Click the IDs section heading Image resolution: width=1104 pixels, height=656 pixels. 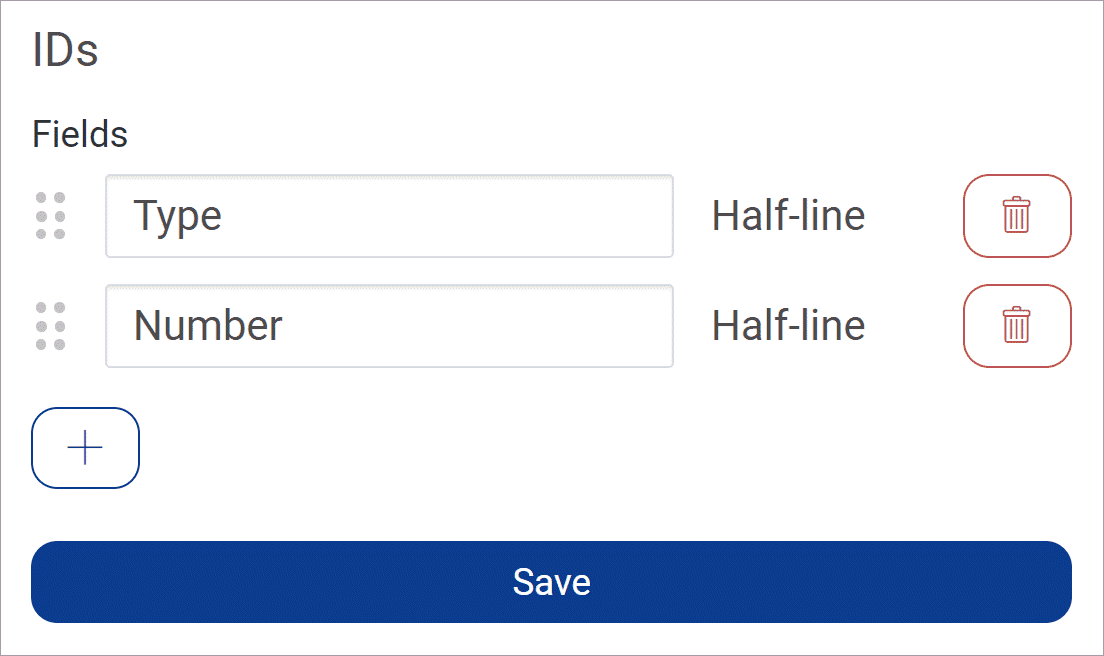click(x=65, y=50)
